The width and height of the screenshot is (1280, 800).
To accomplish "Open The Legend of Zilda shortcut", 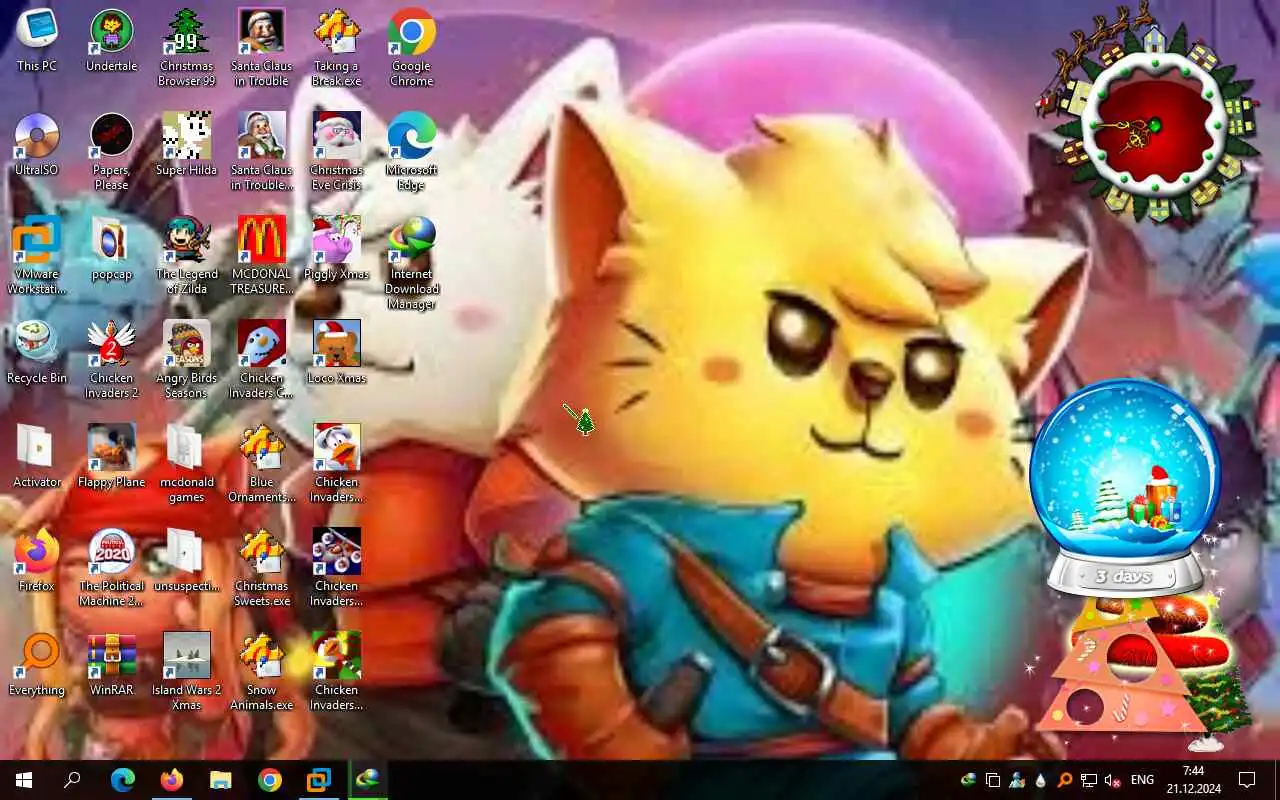I will click(186, 255).
